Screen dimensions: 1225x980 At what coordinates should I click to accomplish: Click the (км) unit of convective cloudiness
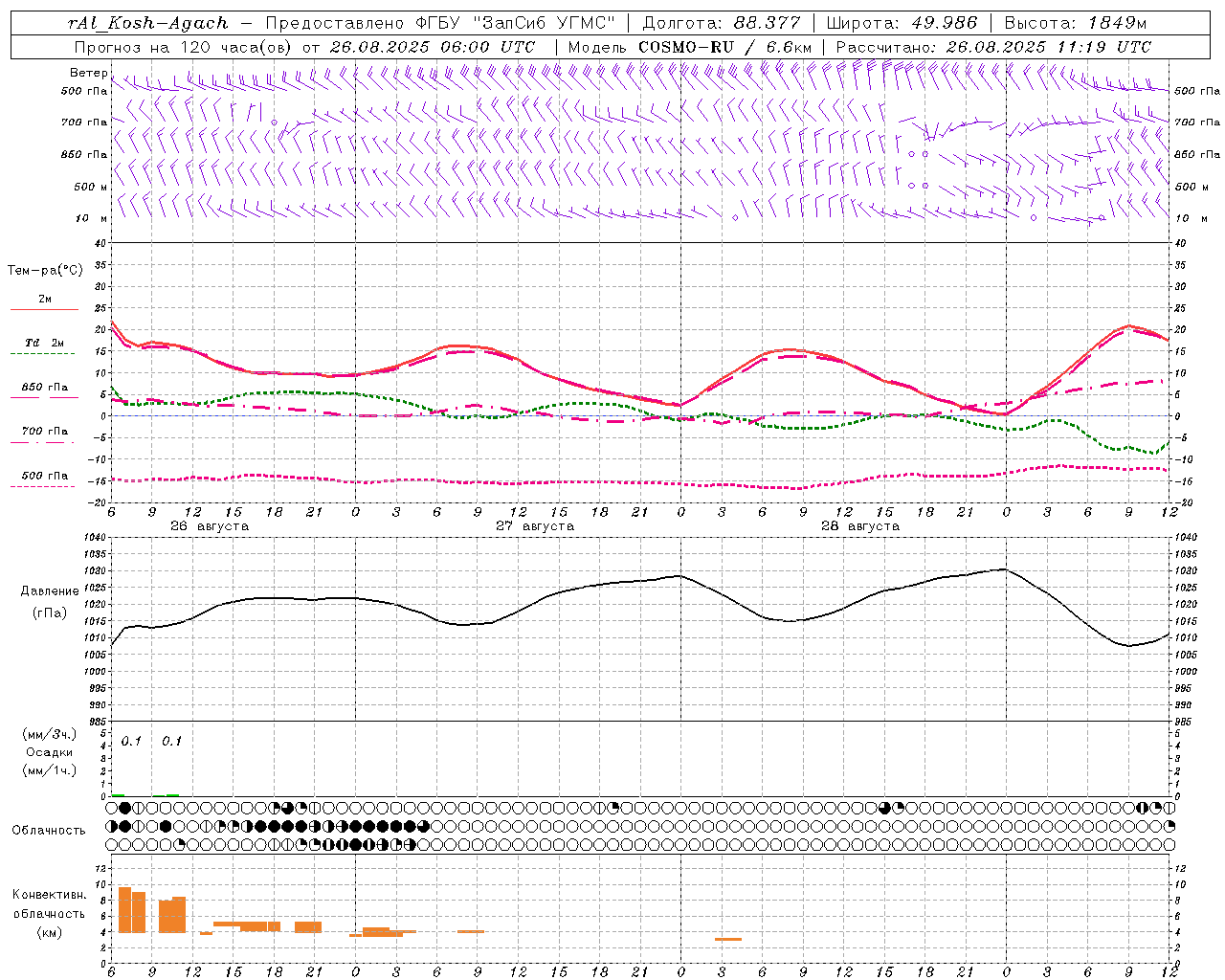click(x=49, y=932)
